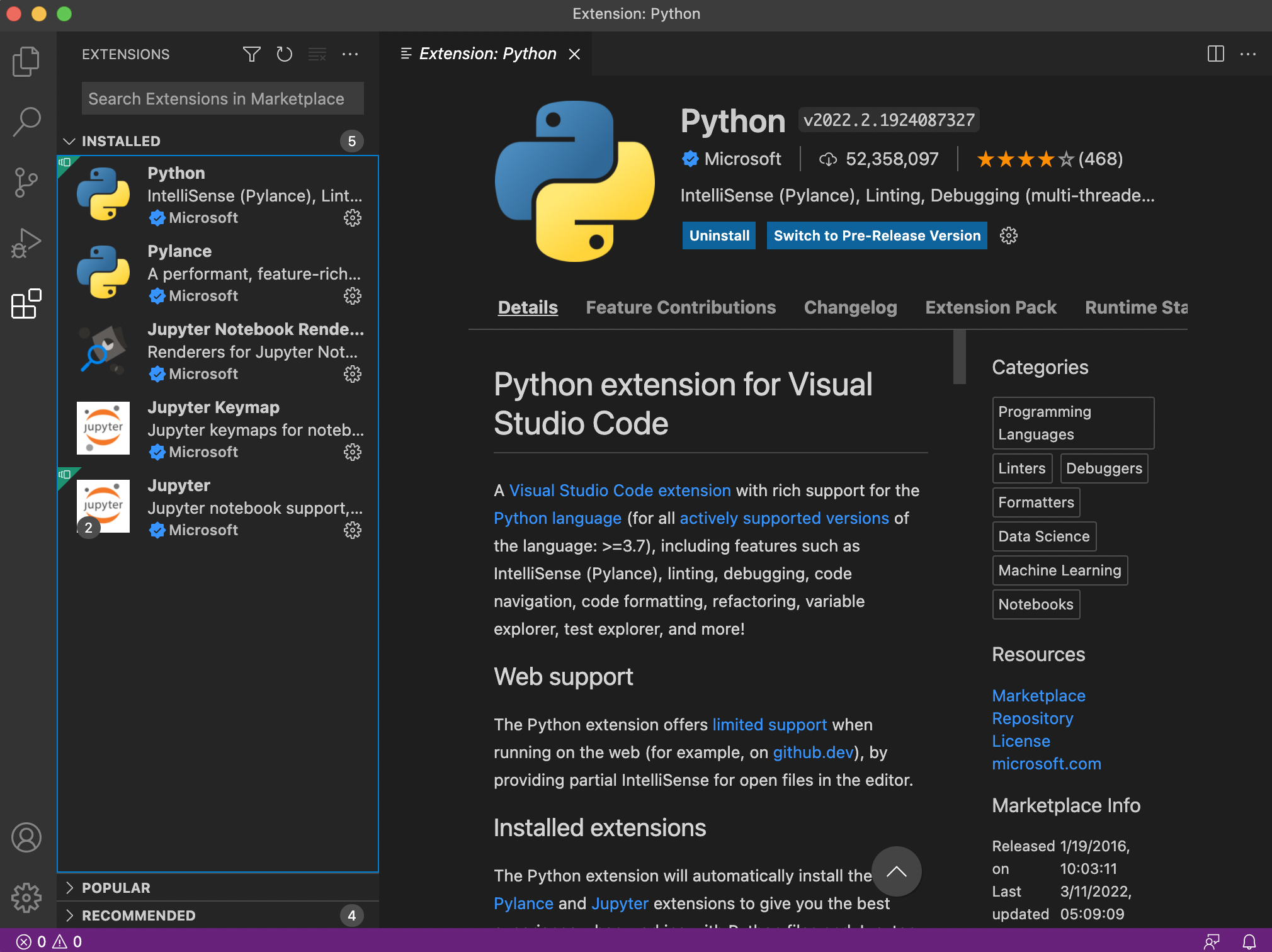Refresh the extensions list
Screen dimensions: 1272x952
coord(284,54)
